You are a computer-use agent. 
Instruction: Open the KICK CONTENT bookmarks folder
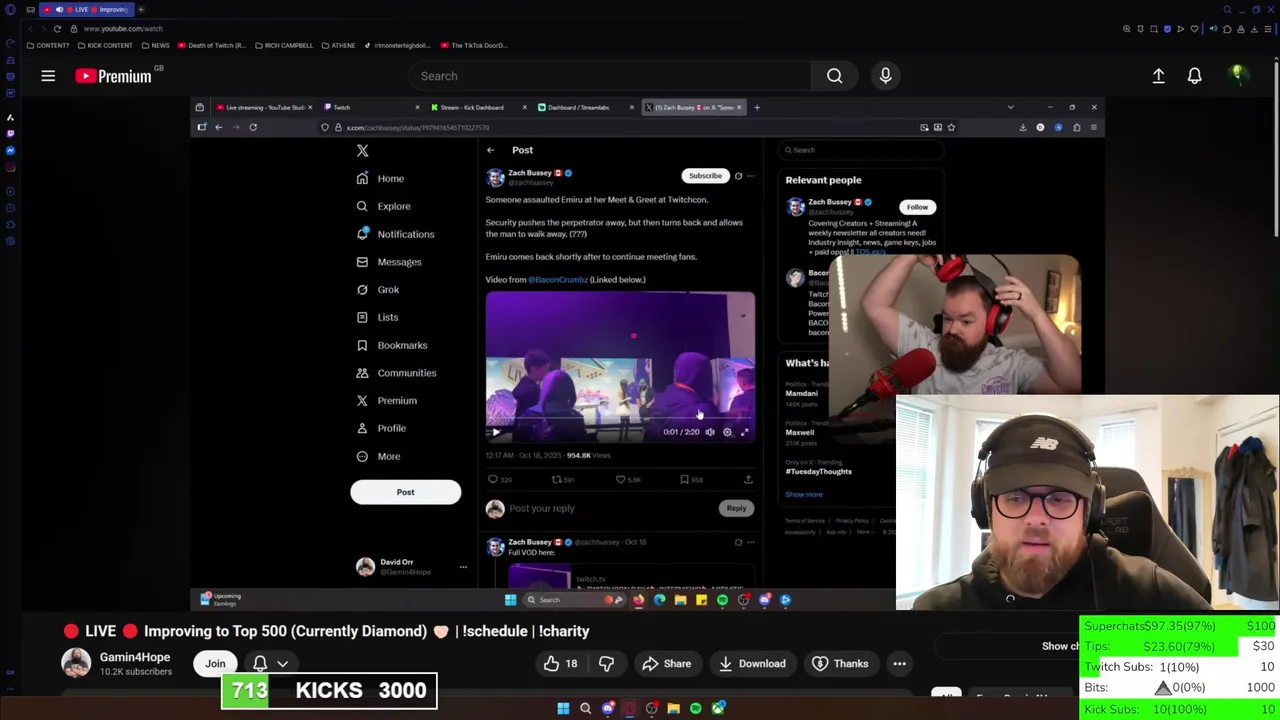coord(105,45)
